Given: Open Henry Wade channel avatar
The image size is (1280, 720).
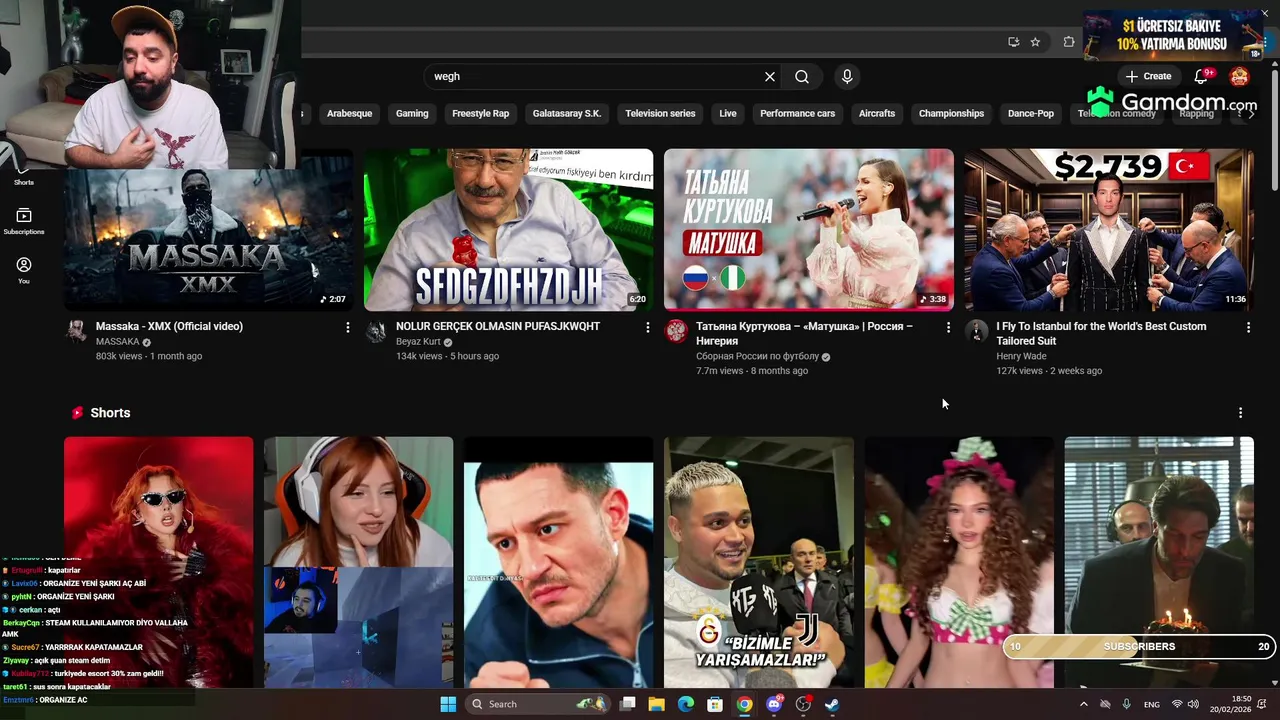Looking at the screenshot, I should pos(977,332).
